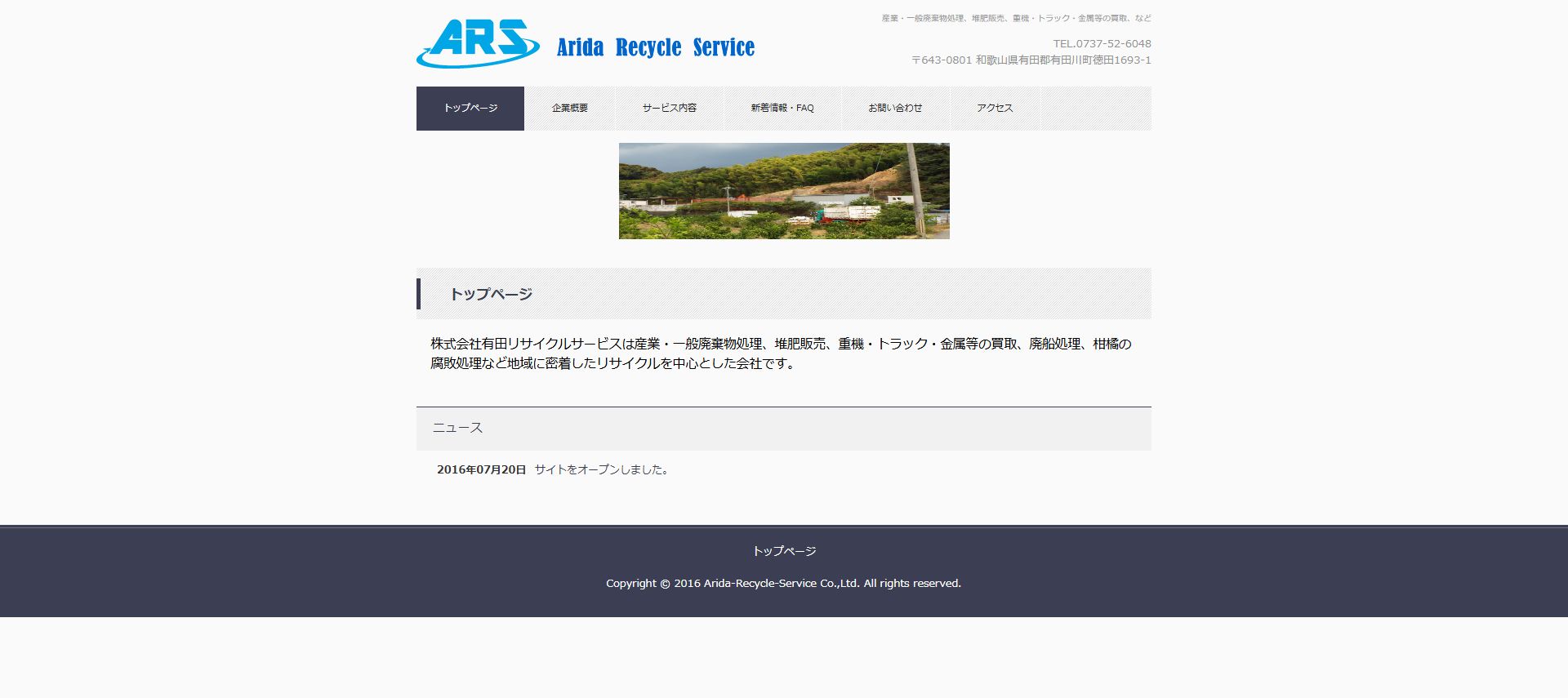This screenshot has height=698, width=1568.
Task: Click the 〒643-0801 address line
Action: (1031, 60)
